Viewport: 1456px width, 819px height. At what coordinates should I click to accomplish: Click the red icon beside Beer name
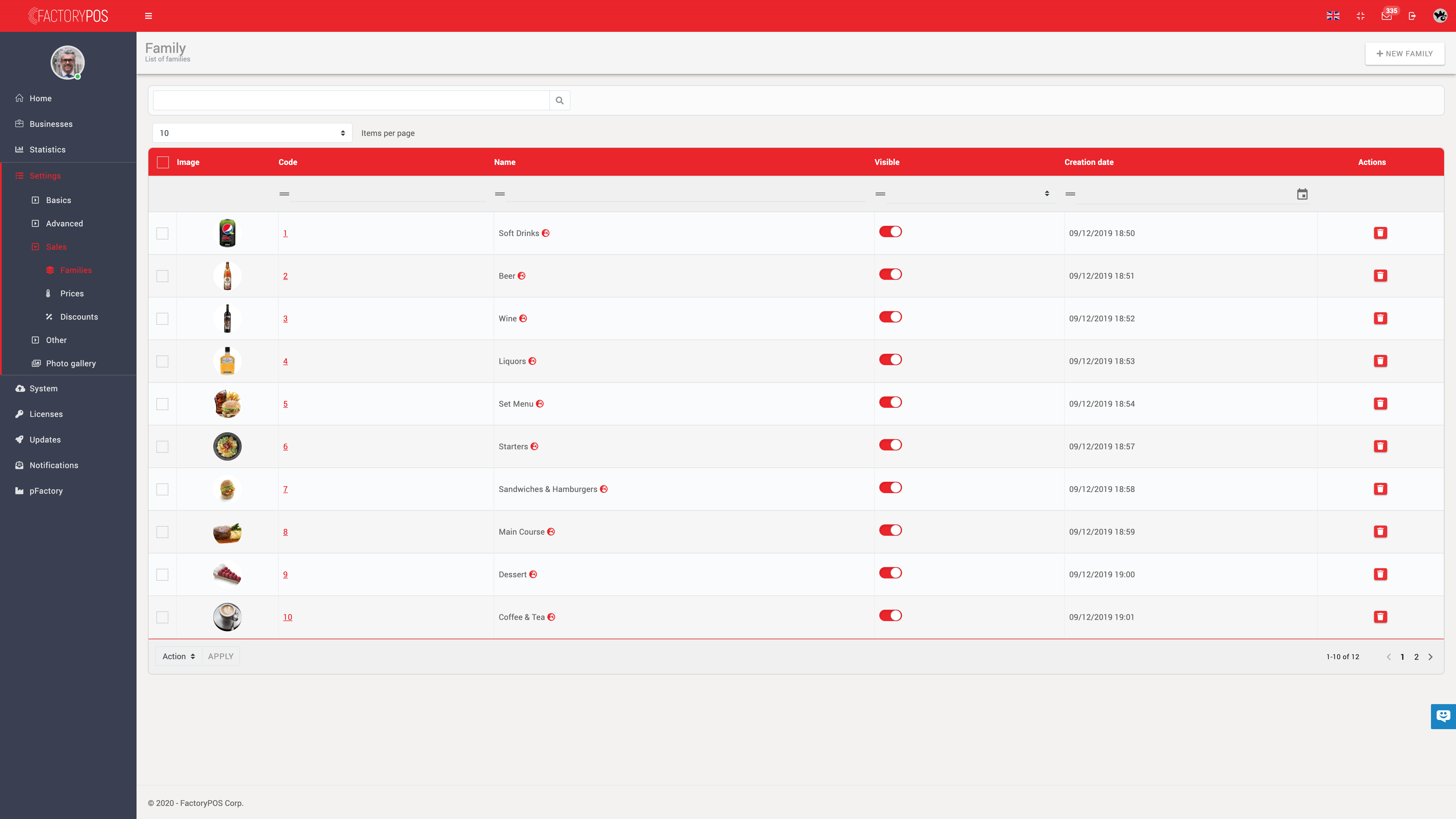522,276
